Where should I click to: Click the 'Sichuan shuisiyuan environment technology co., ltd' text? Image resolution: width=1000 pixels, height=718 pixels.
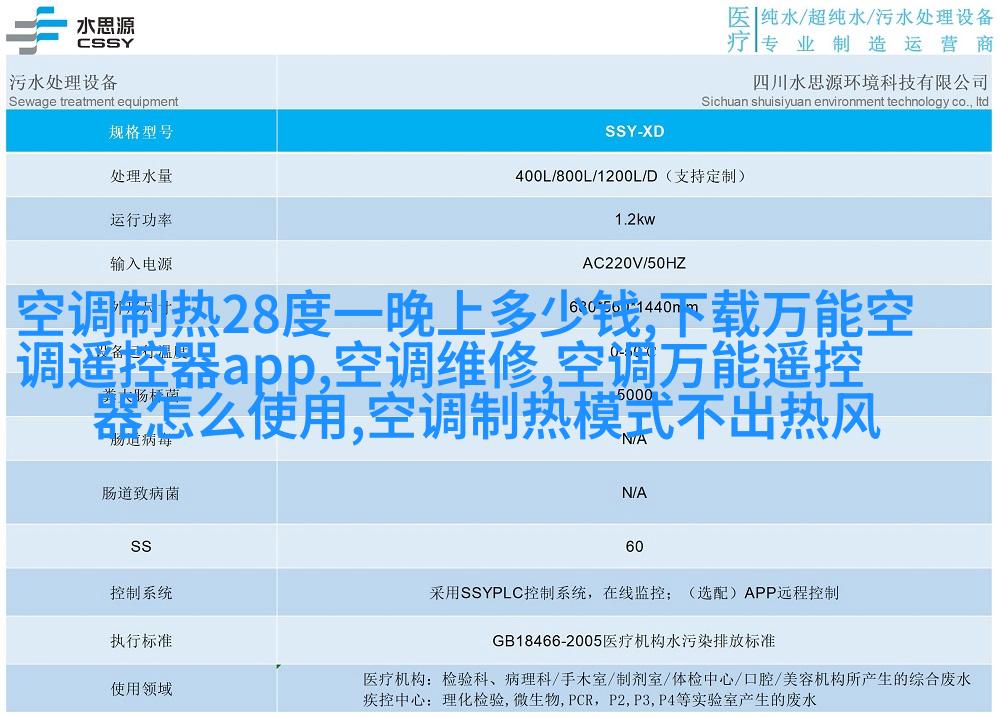(845, 101)
